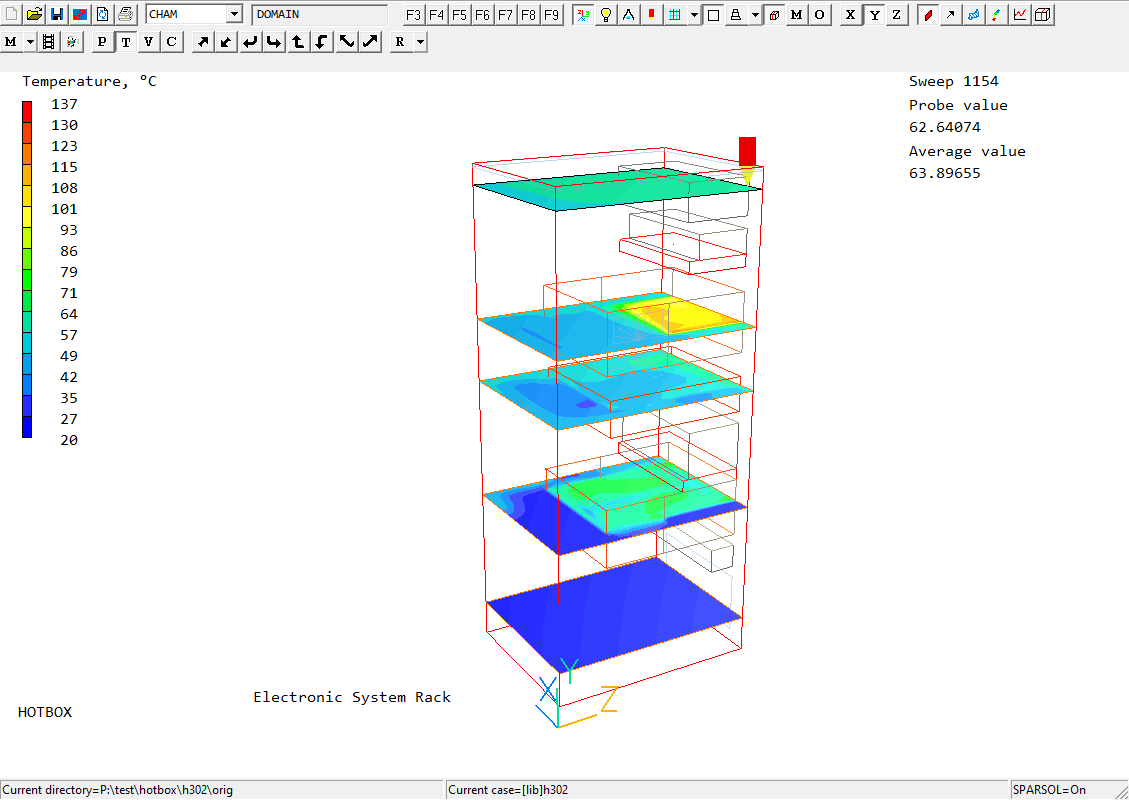Click the printer icon
Image resolution: width=1129 pixels, height=800 pixels.
click(125, 14)
